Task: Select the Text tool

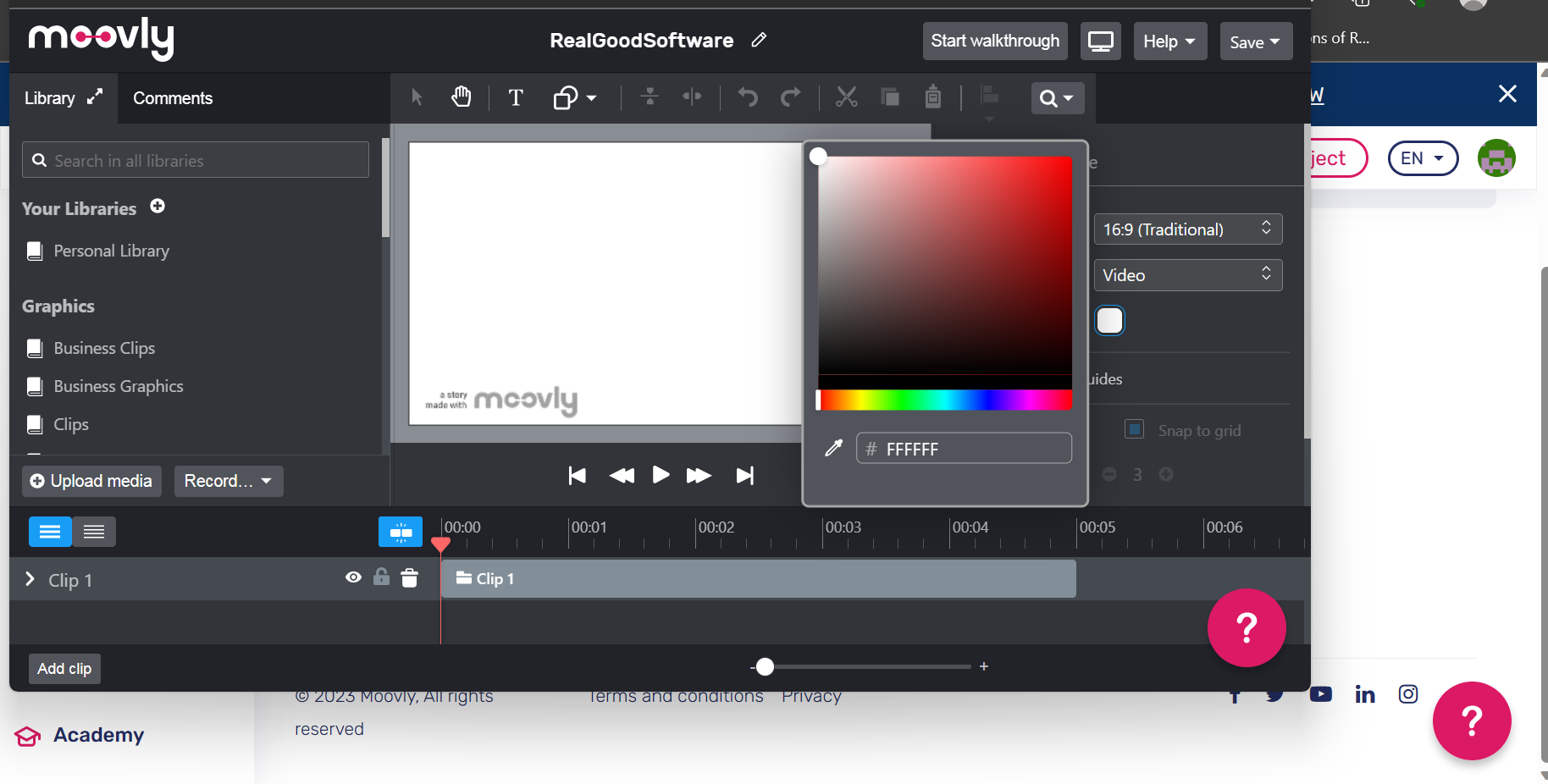Action: (516, 97)
